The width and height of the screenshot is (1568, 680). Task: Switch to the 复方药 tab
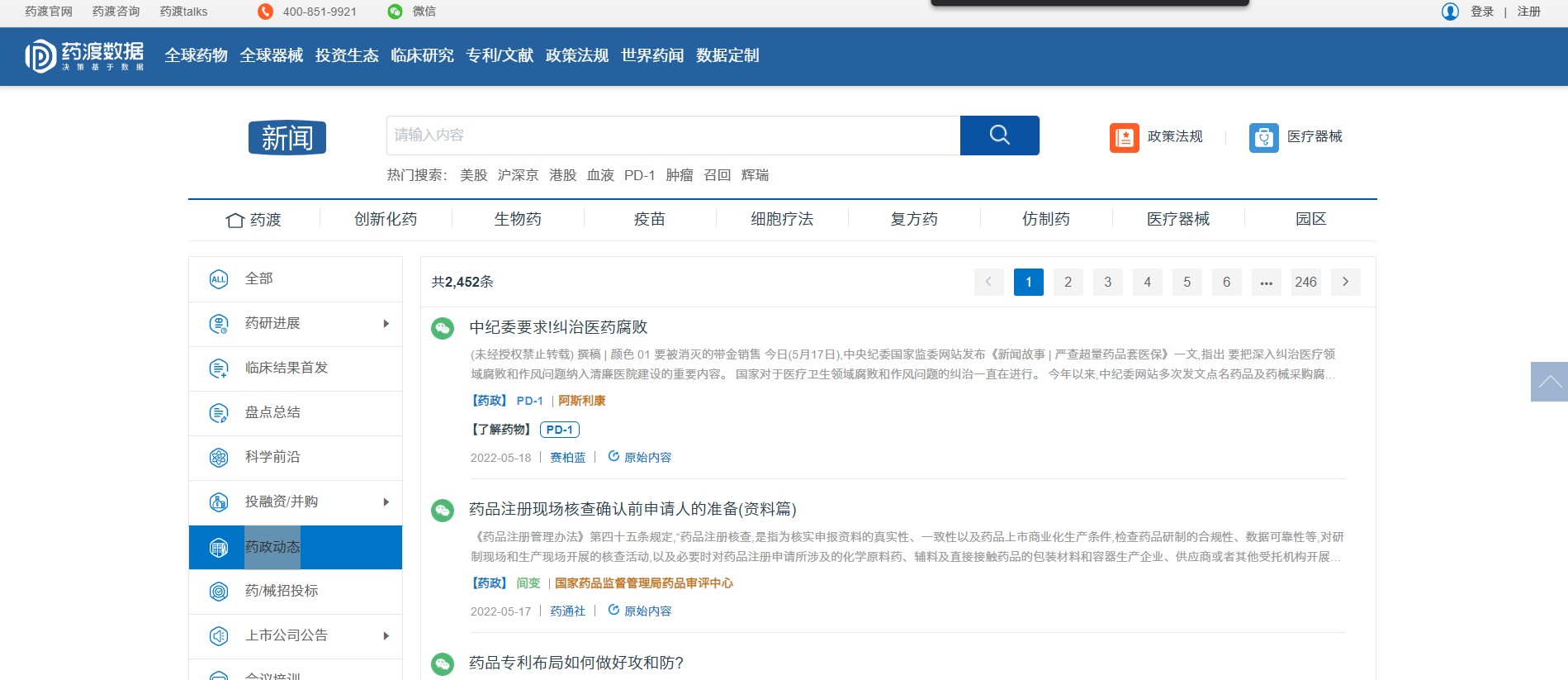coord(914,219)
